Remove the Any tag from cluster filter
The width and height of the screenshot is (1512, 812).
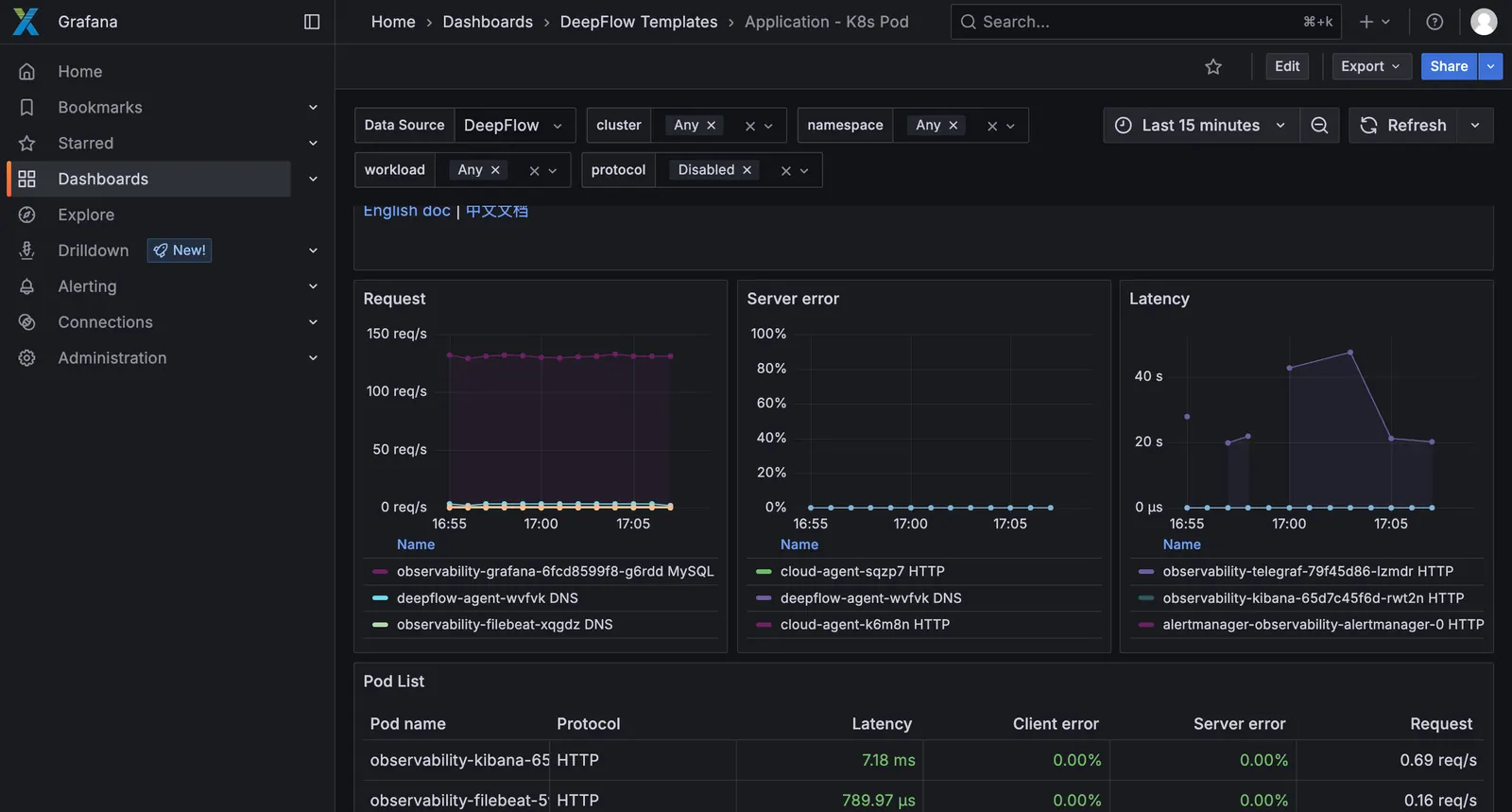point(712,126)
